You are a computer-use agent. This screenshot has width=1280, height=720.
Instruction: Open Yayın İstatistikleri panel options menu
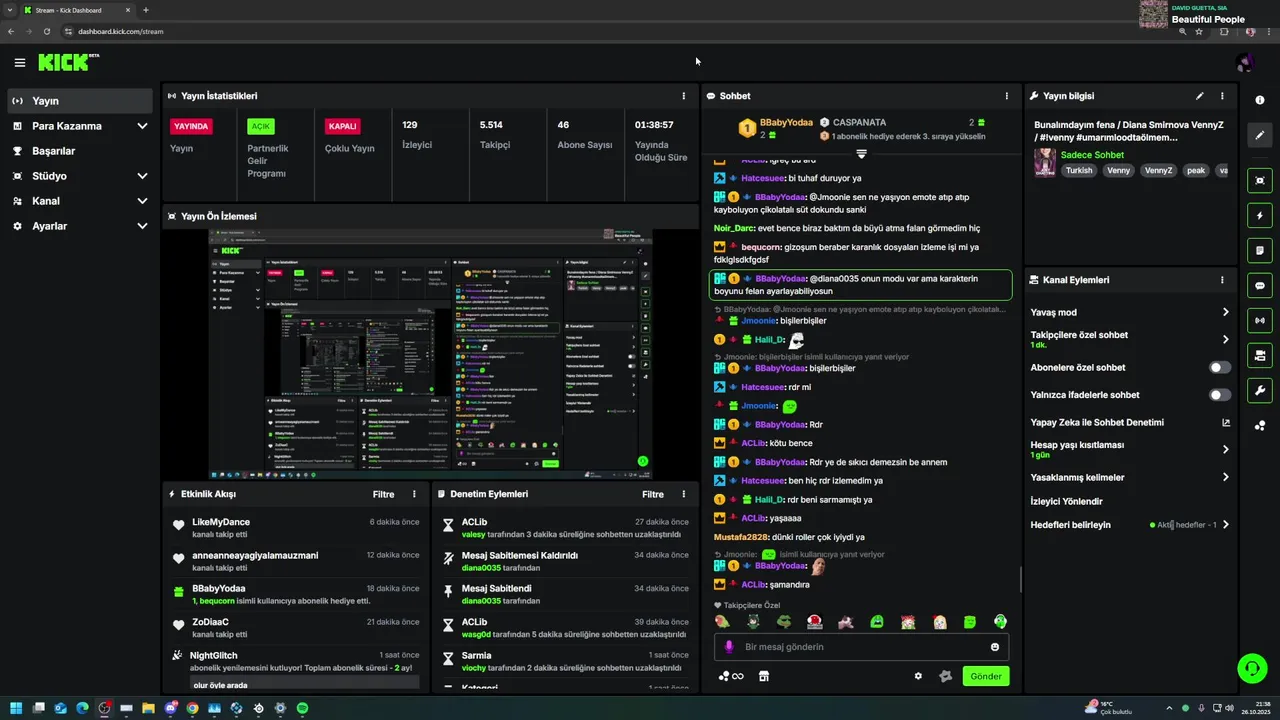[x=684, y=96]
